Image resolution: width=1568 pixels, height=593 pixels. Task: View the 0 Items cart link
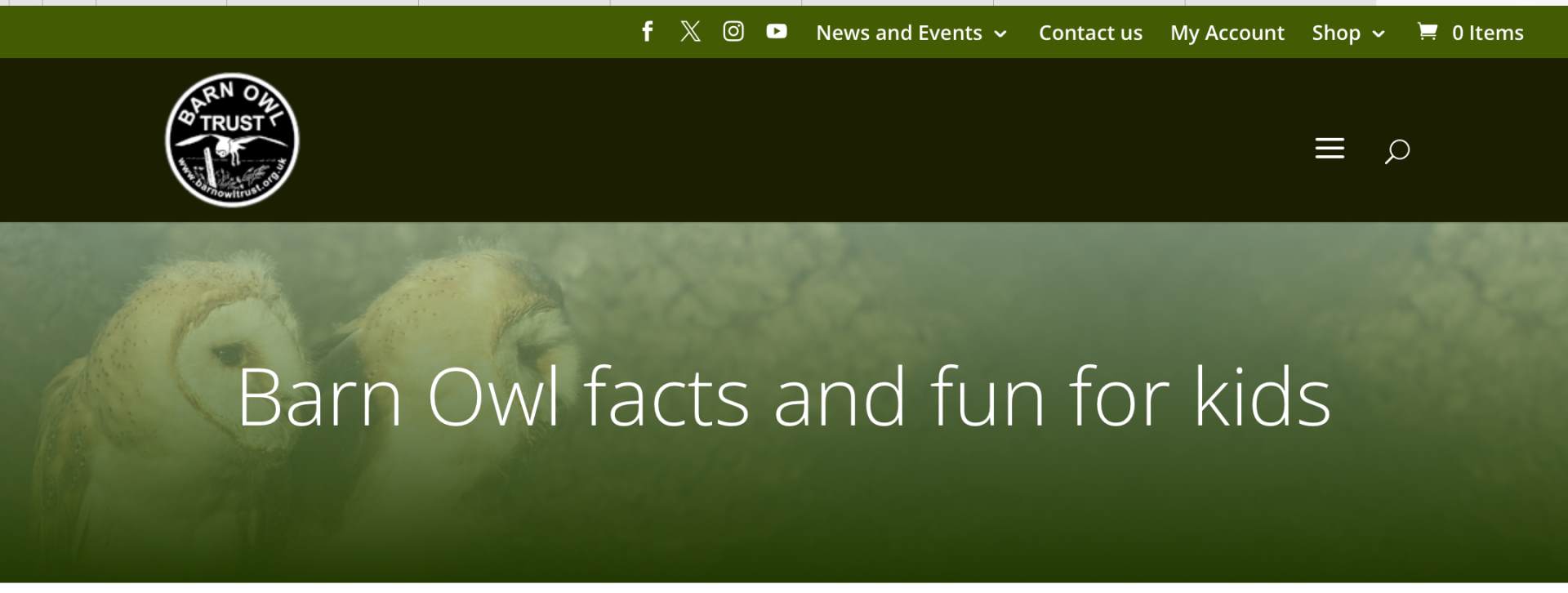tap(1487, 33)
